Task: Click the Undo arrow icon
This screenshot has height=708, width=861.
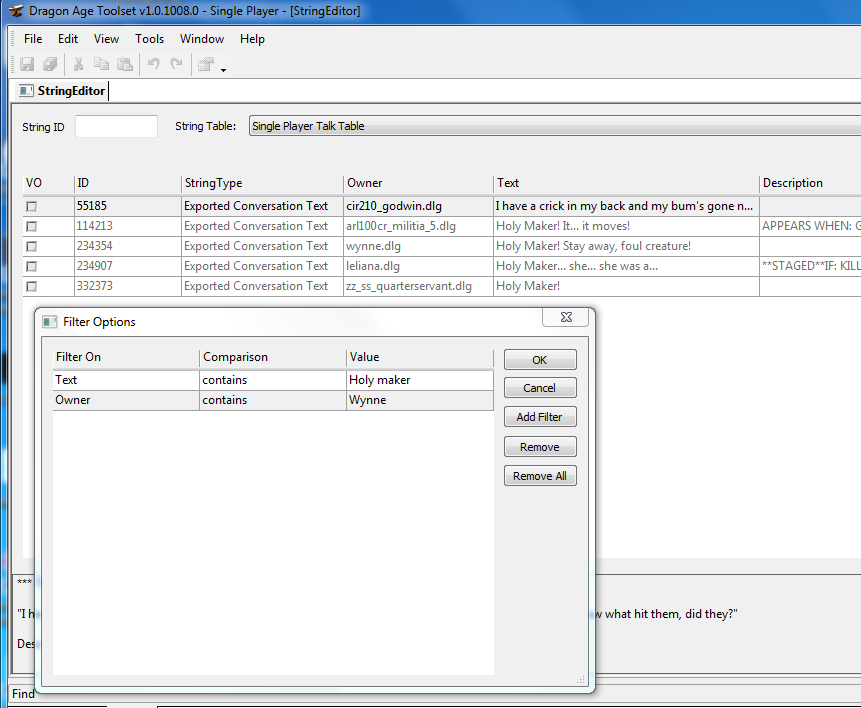Action: point(153,64)
